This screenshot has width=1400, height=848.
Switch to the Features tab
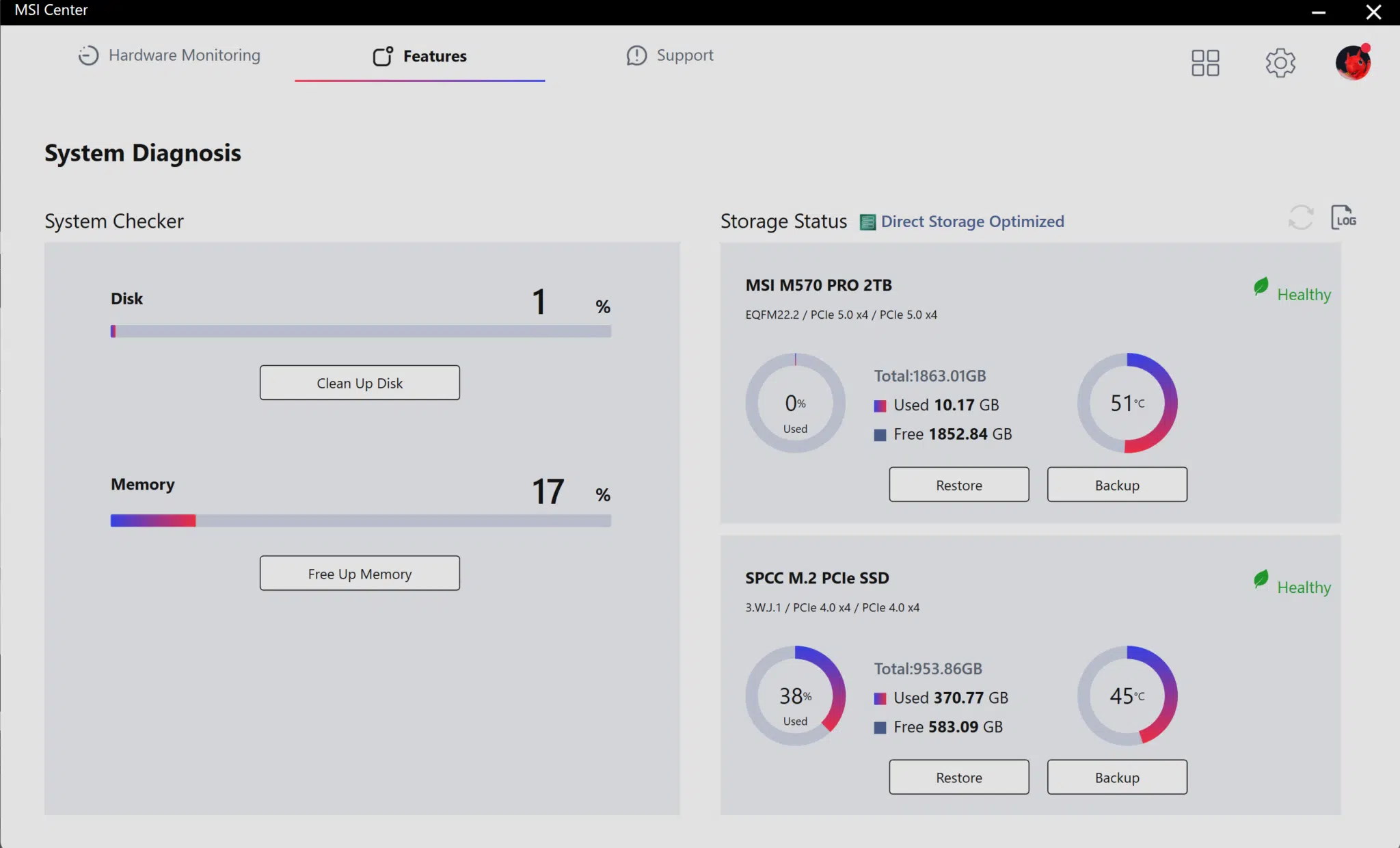click(420, 56)
